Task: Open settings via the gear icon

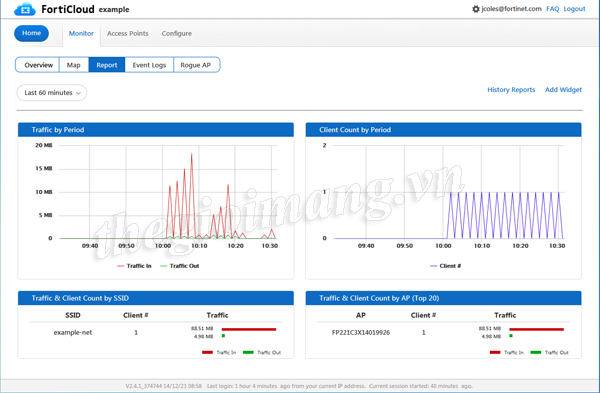Action: click(x=476, y=9)
